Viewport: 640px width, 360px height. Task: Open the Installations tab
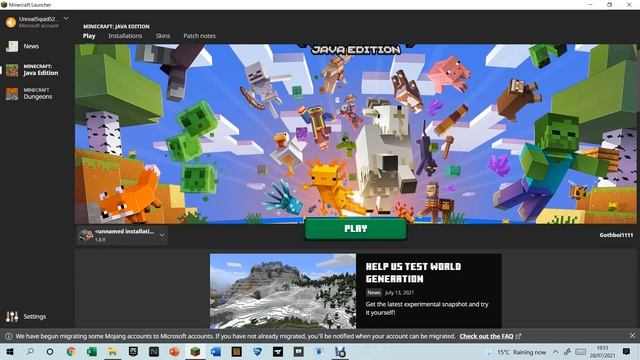click(125, 36)
